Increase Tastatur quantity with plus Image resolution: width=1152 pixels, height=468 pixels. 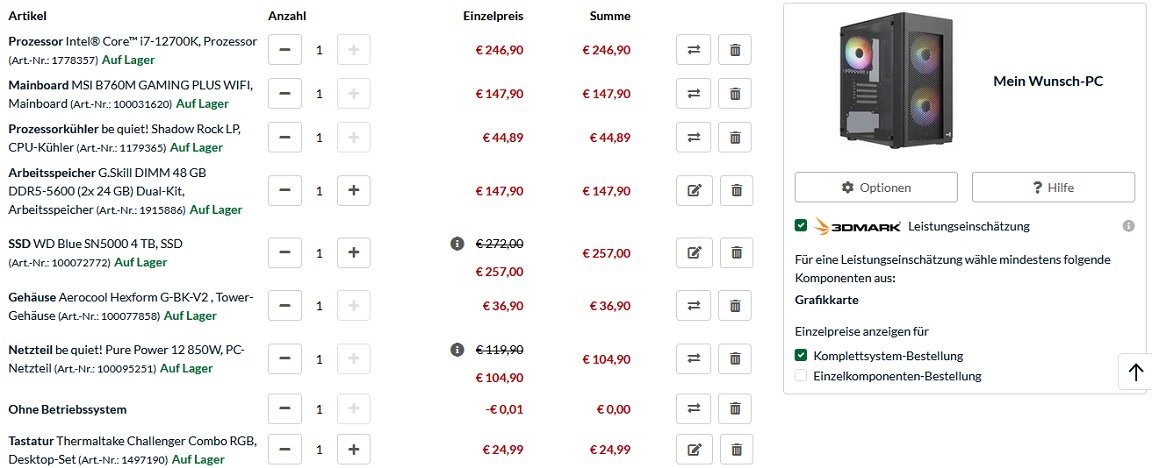click(353, 450)
